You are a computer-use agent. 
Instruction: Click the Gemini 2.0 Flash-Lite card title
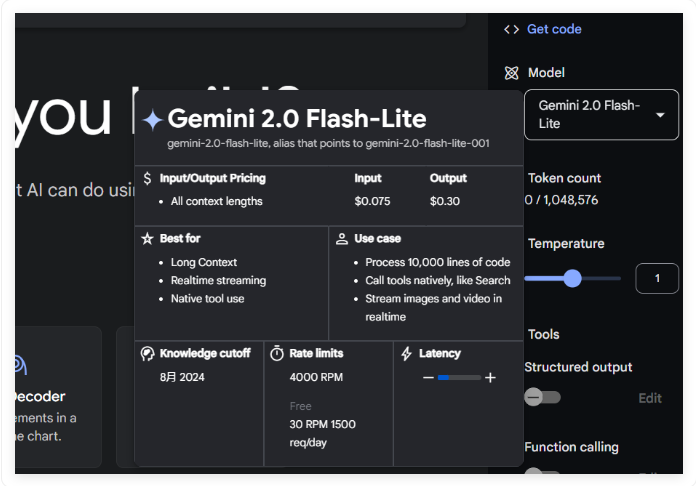(297, 119)
